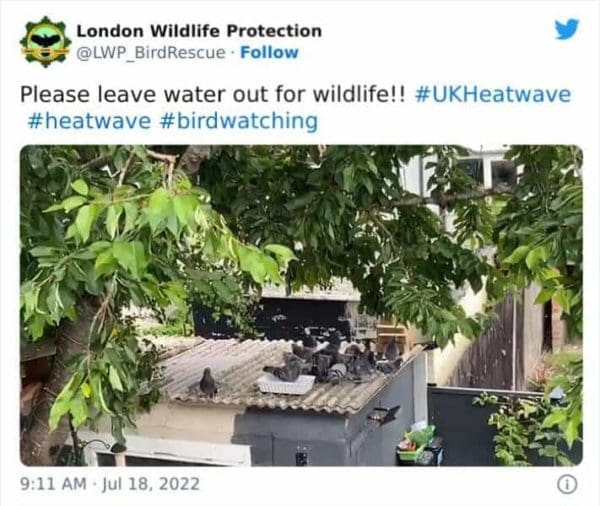Image resolution: width=600 pixels, height=506 pixels.
Task: Click the 9:11 AM tweet time
Action: [53, 484]
